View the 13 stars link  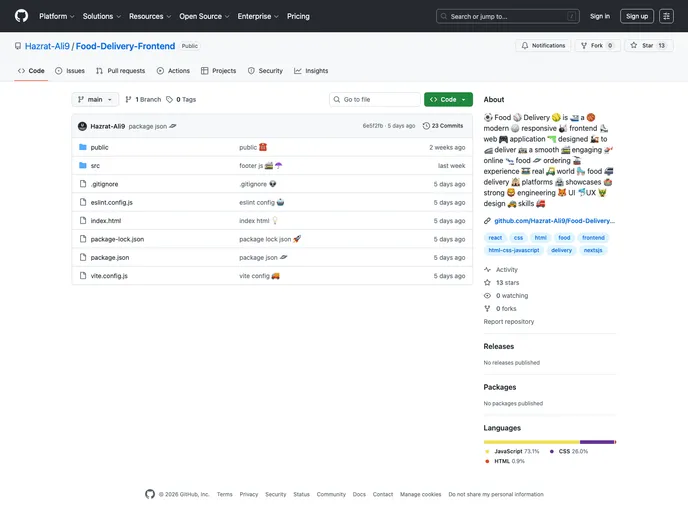click(x=502, y=283)
